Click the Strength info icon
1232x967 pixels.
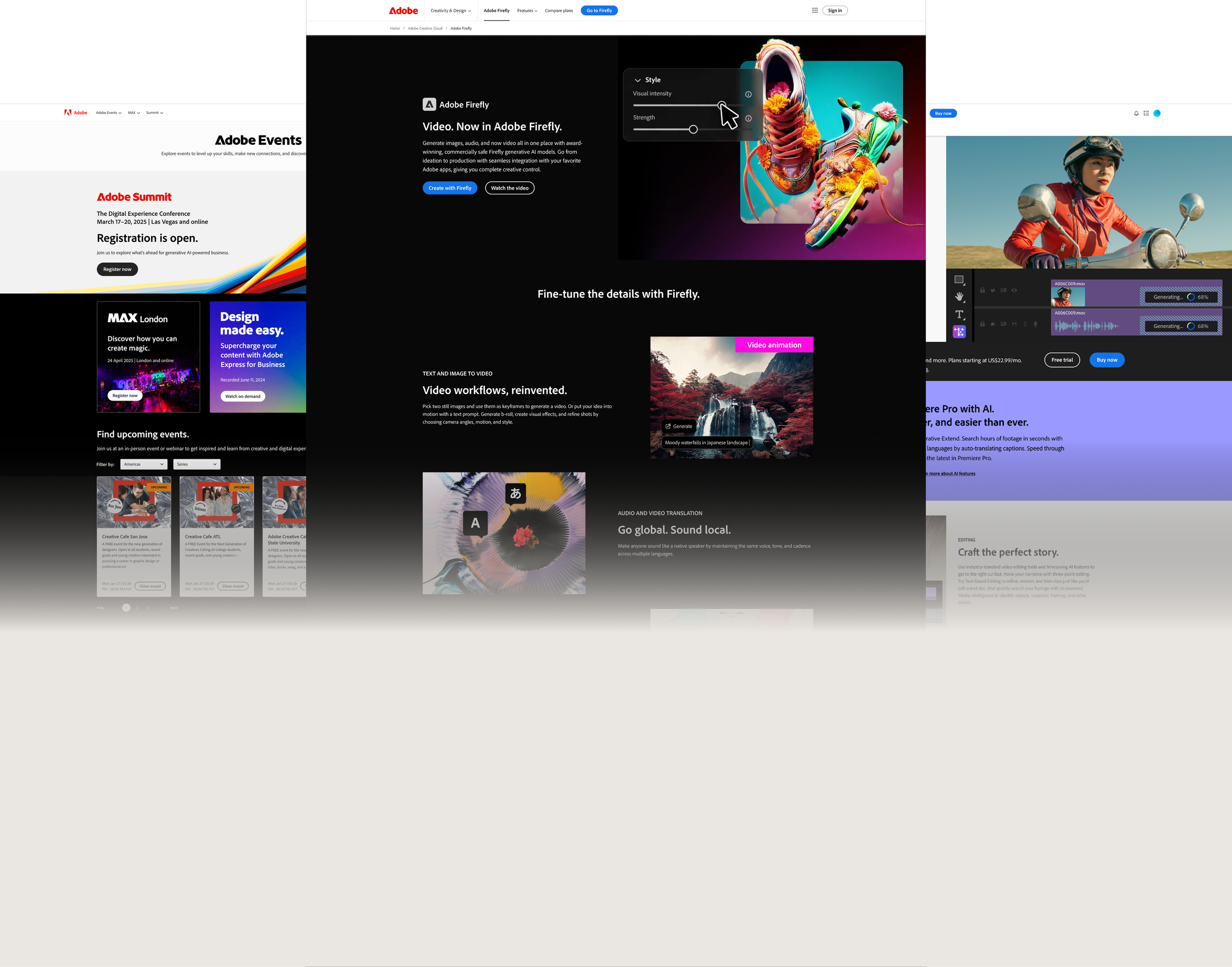[748, 118]
